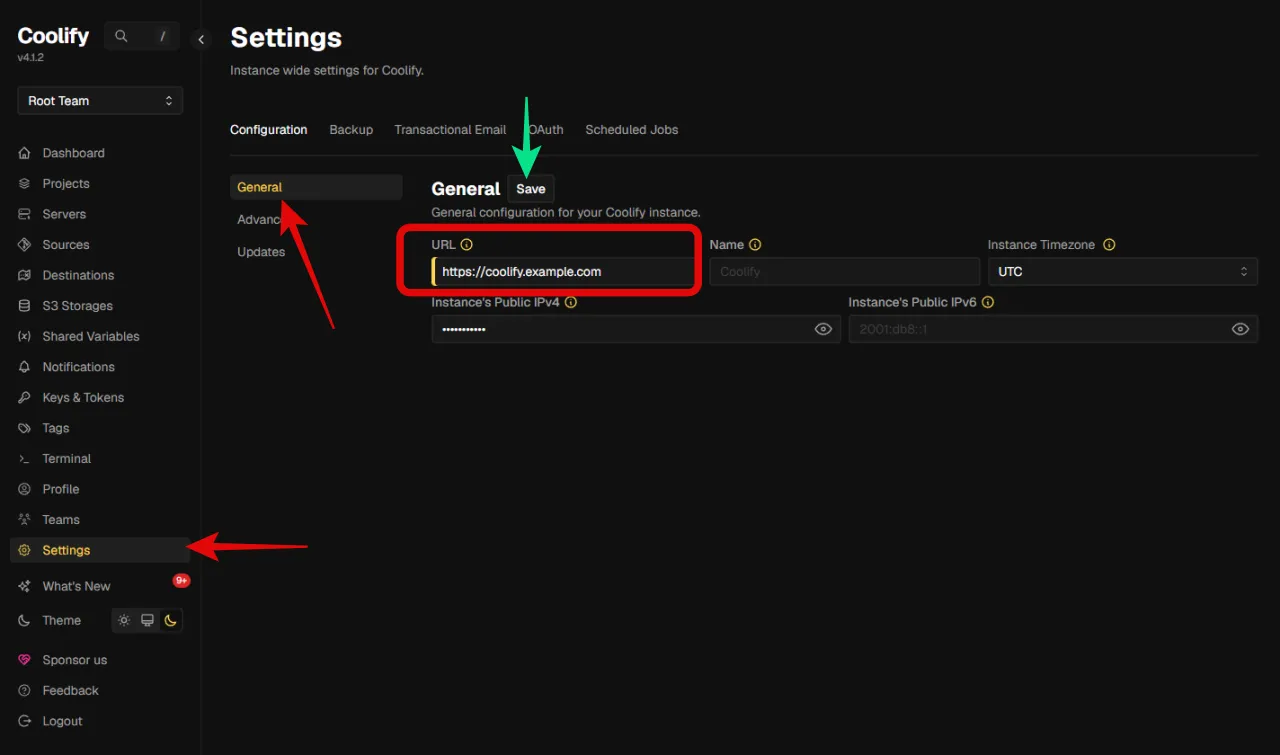1280x755 pixels.
Task: Open the Root Team selector dropdown
Action: [x=100, y=101]
